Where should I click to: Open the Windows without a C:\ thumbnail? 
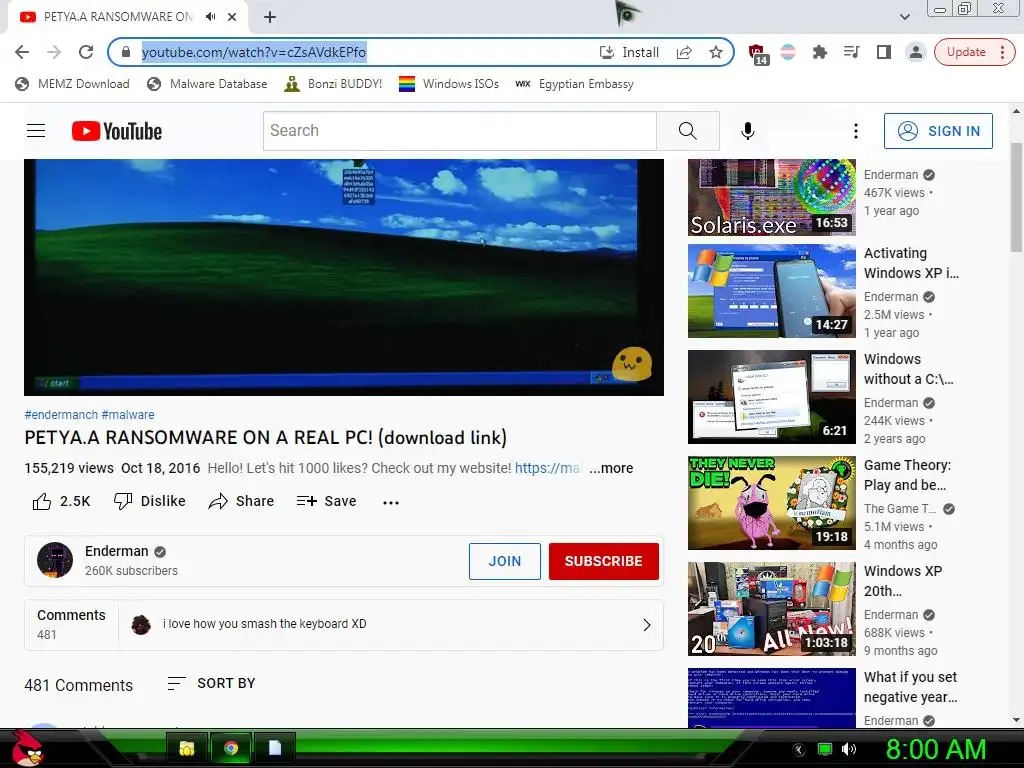[x=771, y=397]
